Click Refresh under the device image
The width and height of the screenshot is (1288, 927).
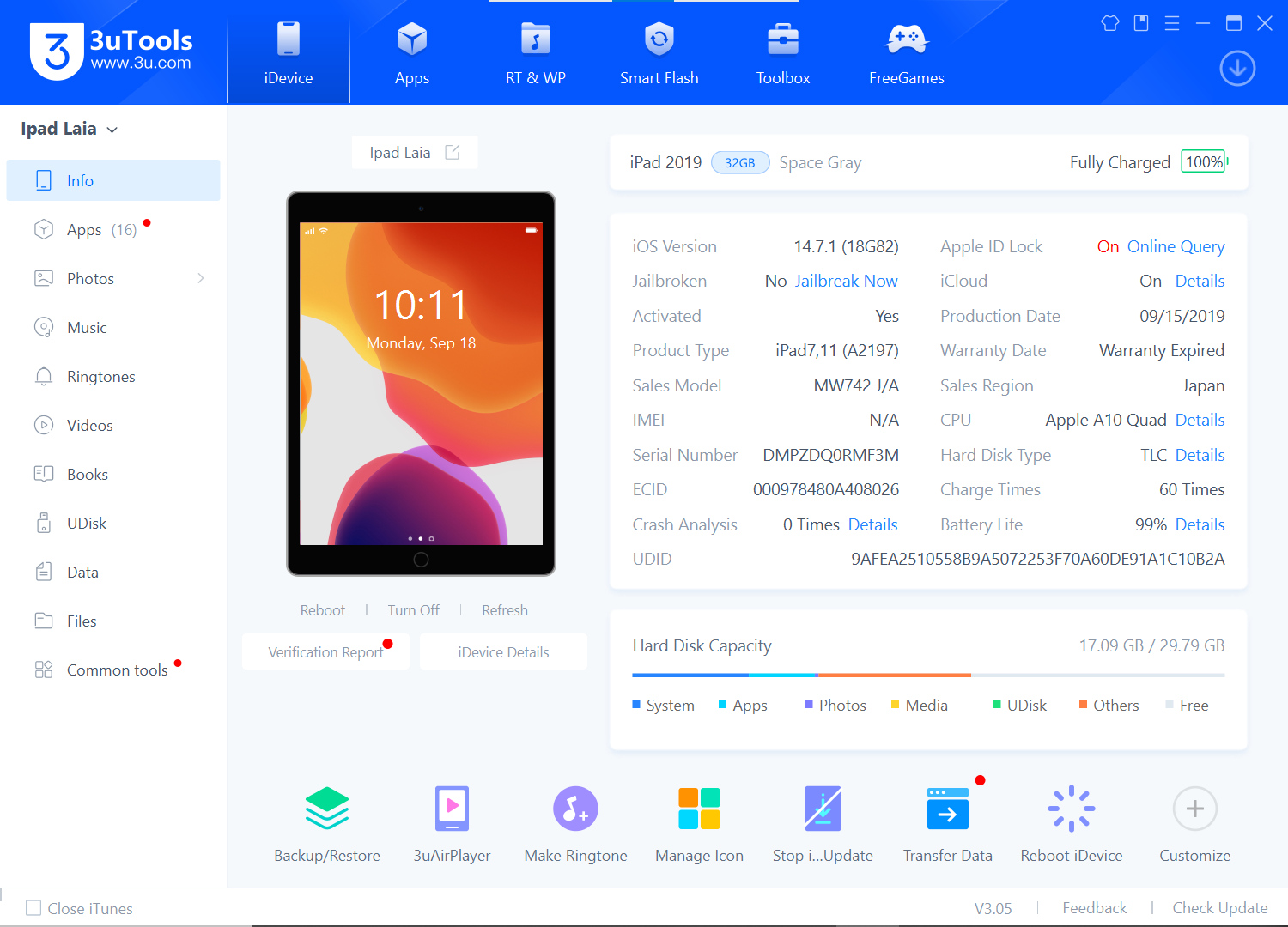click(505, 610)
